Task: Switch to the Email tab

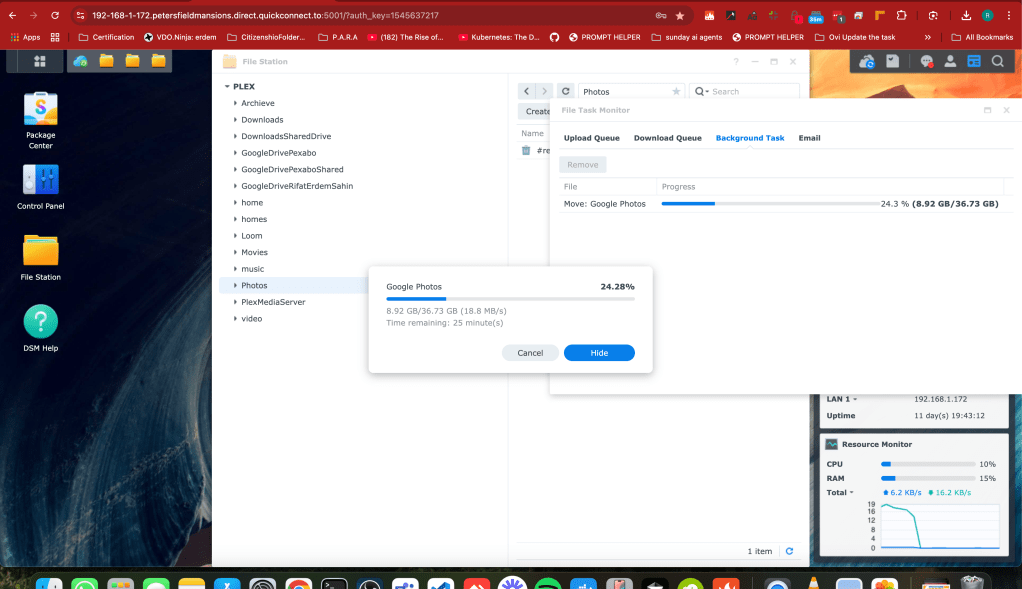Action: [x=810, y=138]
